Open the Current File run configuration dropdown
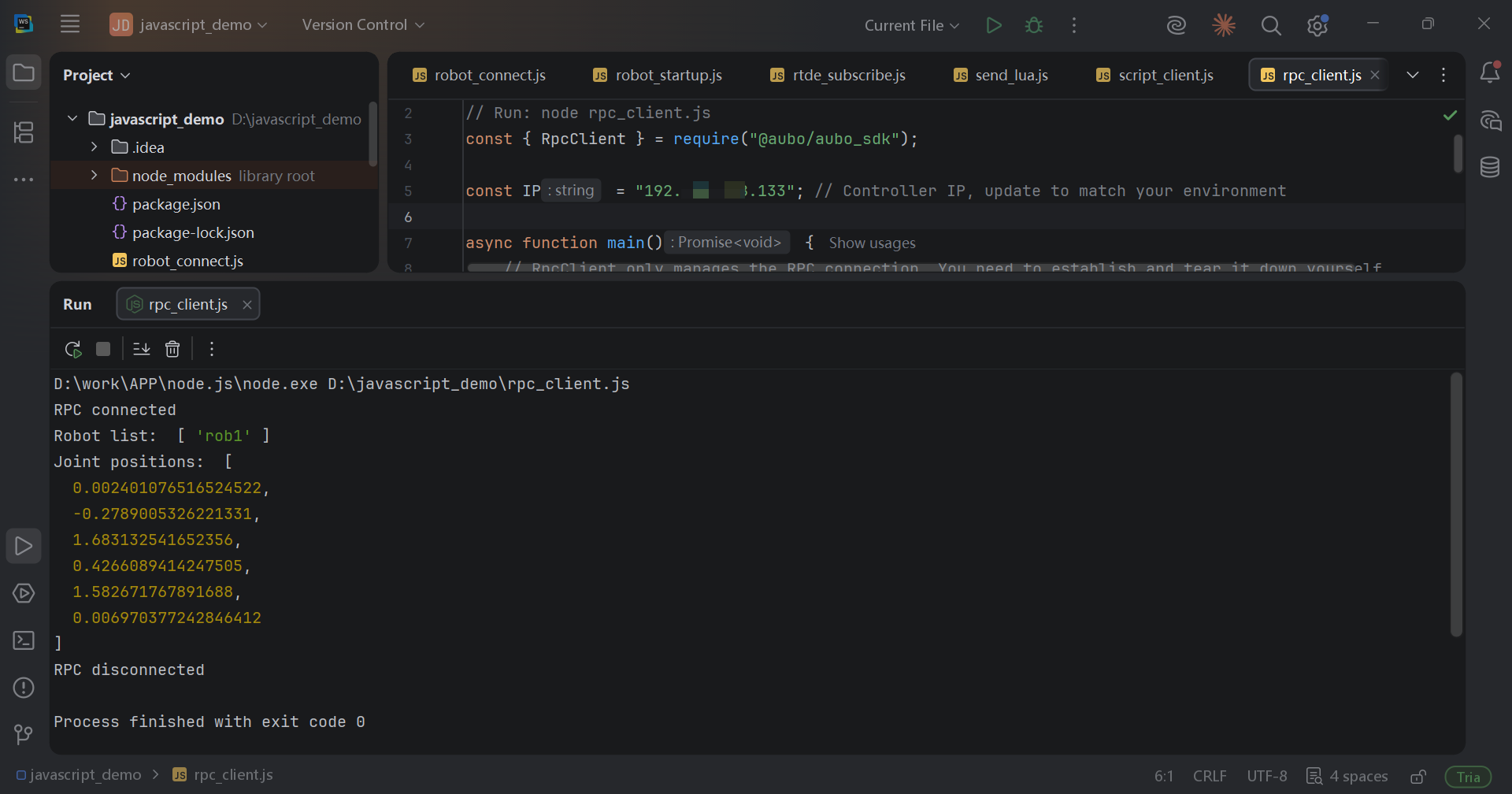This screenshot has height=794, width=1512. click(912, 25)
